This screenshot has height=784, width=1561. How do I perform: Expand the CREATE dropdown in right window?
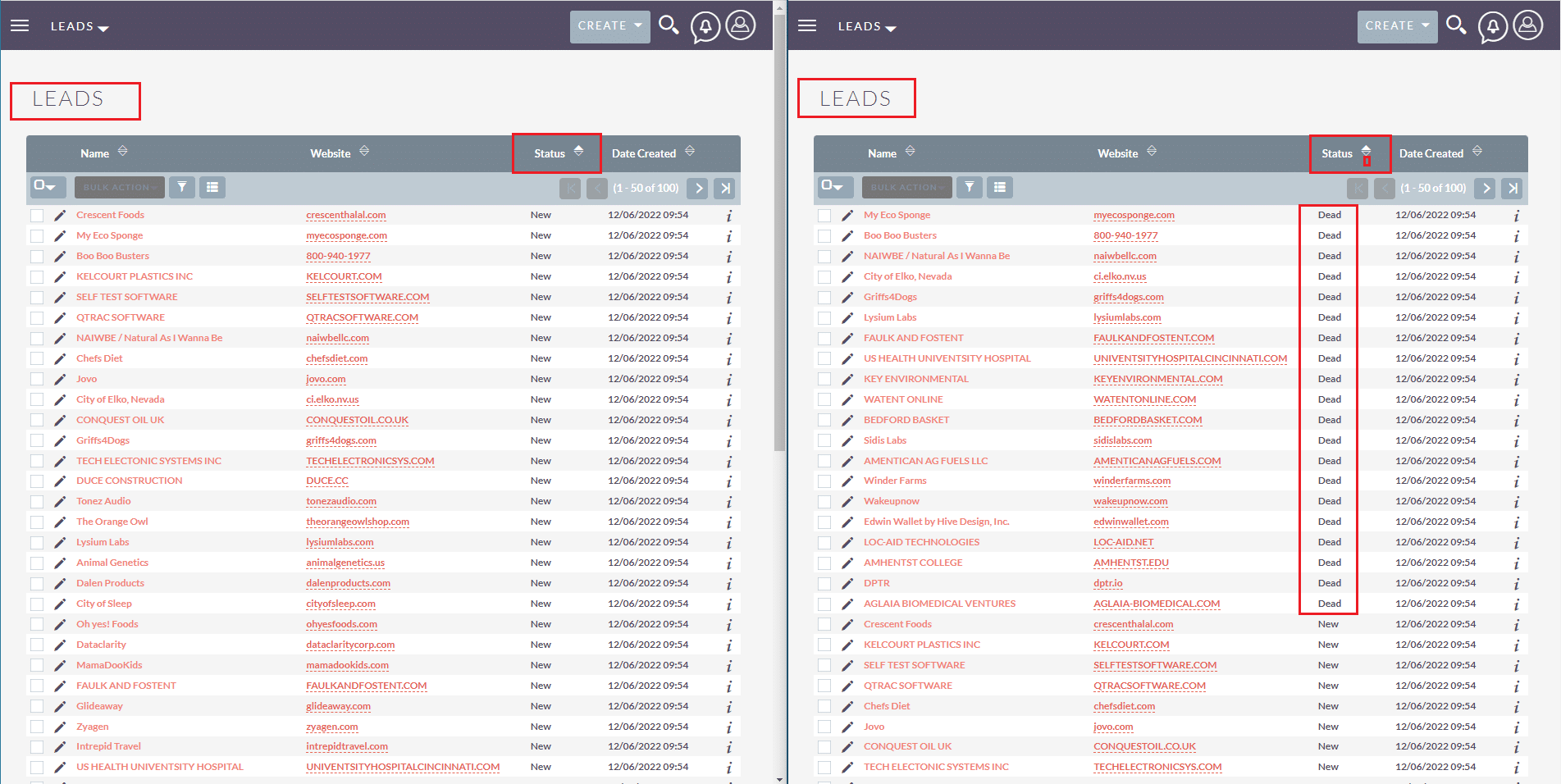(1398, 26)
